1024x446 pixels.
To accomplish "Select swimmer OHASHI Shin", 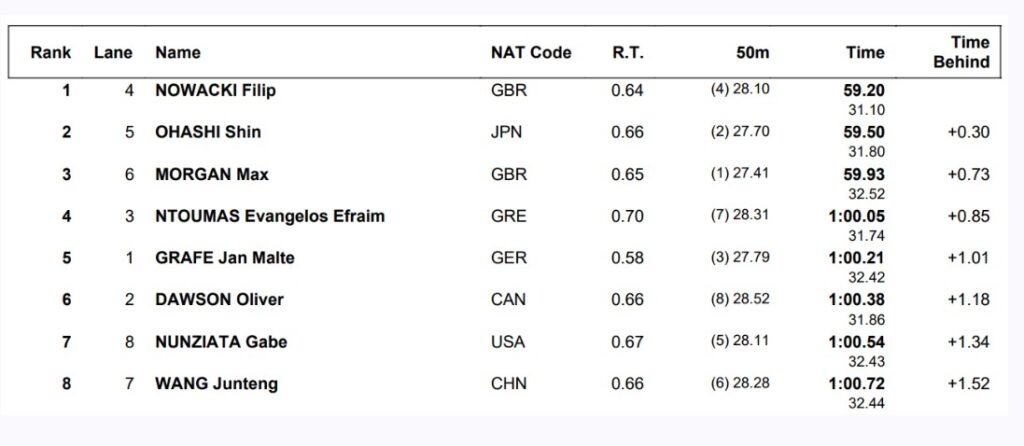I will [208, 133].
